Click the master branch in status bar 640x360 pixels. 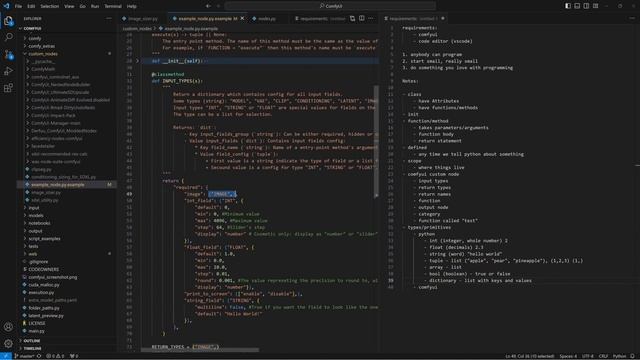point(24,356)
